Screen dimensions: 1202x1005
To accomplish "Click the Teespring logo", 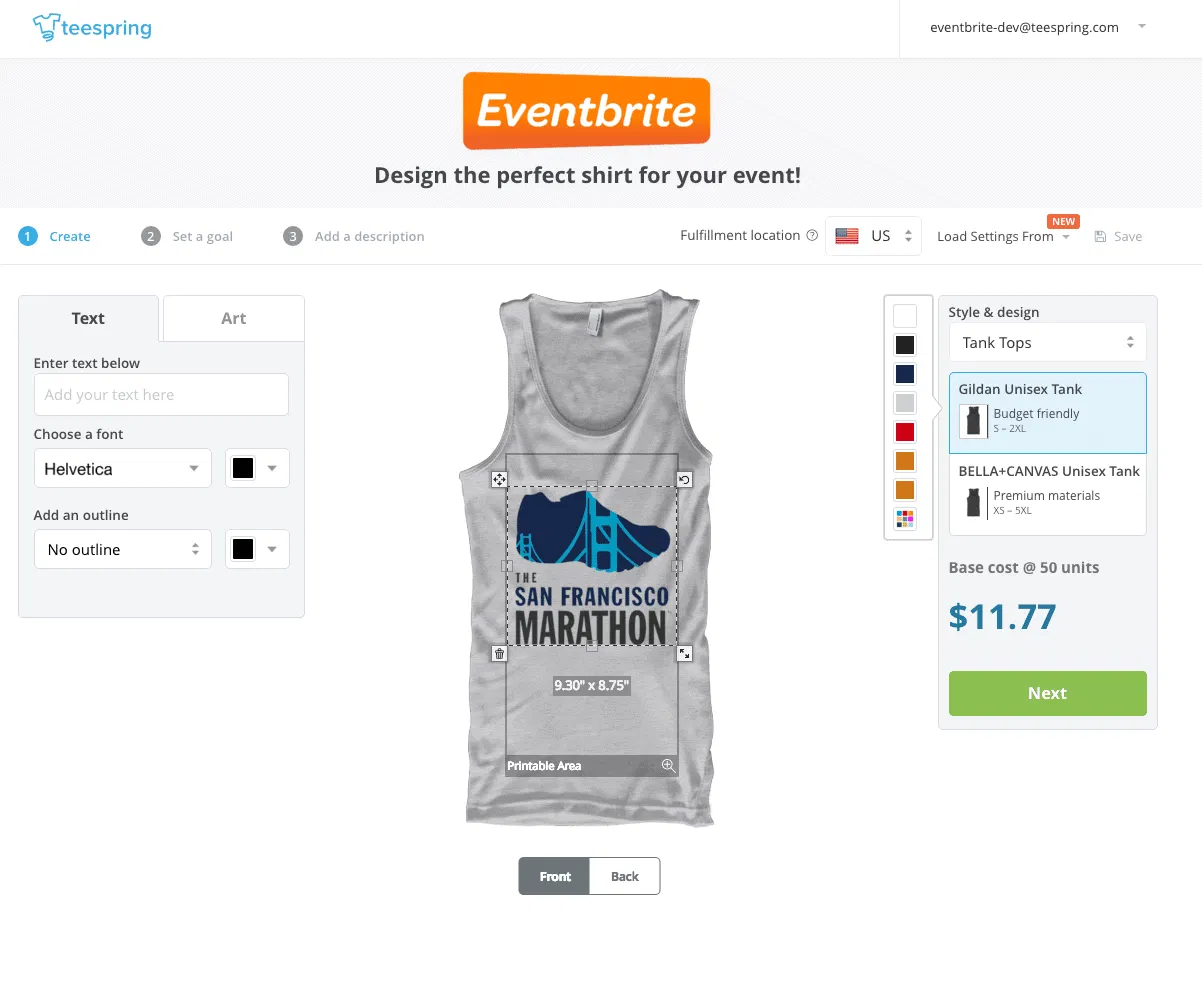I will coord(92,27).
